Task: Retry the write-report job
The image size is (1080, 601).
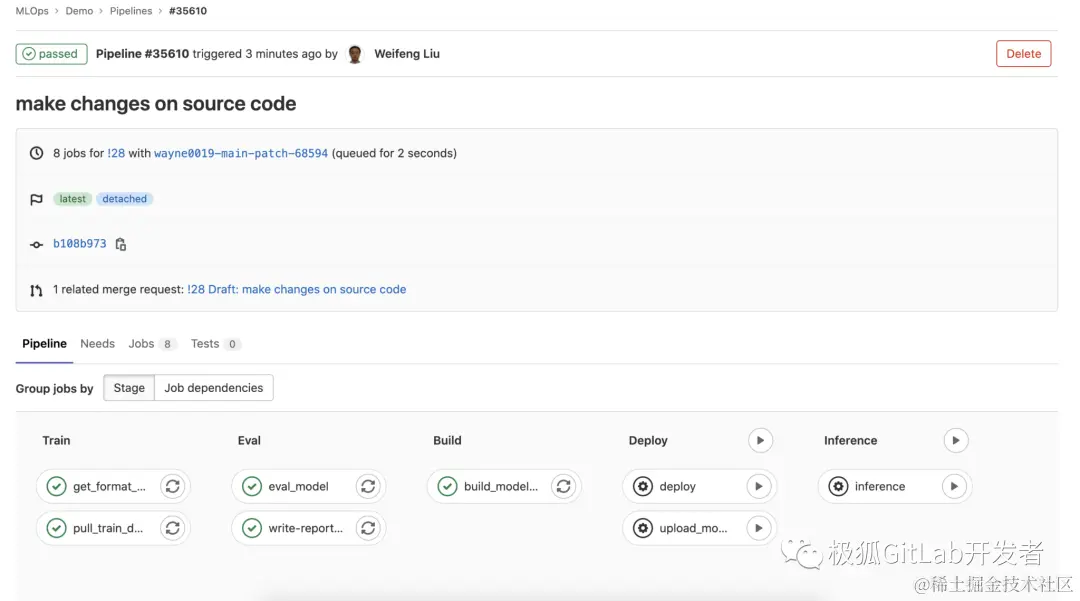Action: click(368, 528)
